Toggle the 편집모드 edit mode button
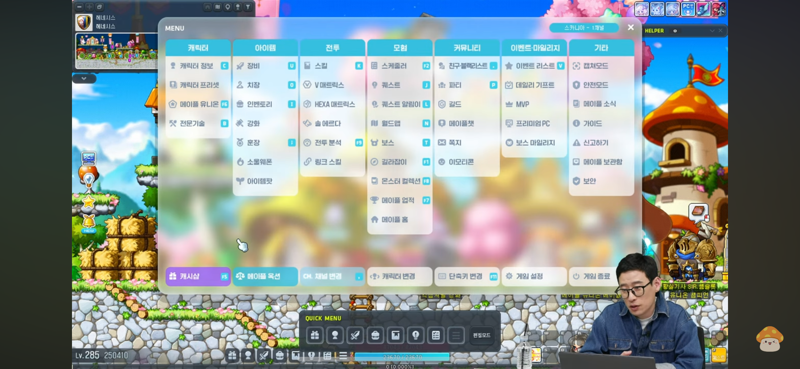The image size is (800, 369). tap(482, 335)
